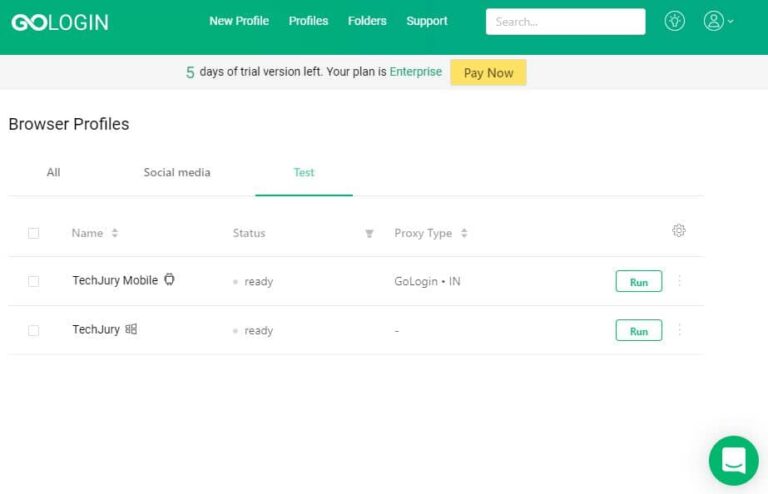Screen dimensions: 768x494
Task: Toggle the select-all profiles checkbox
Action: [33, 233]
